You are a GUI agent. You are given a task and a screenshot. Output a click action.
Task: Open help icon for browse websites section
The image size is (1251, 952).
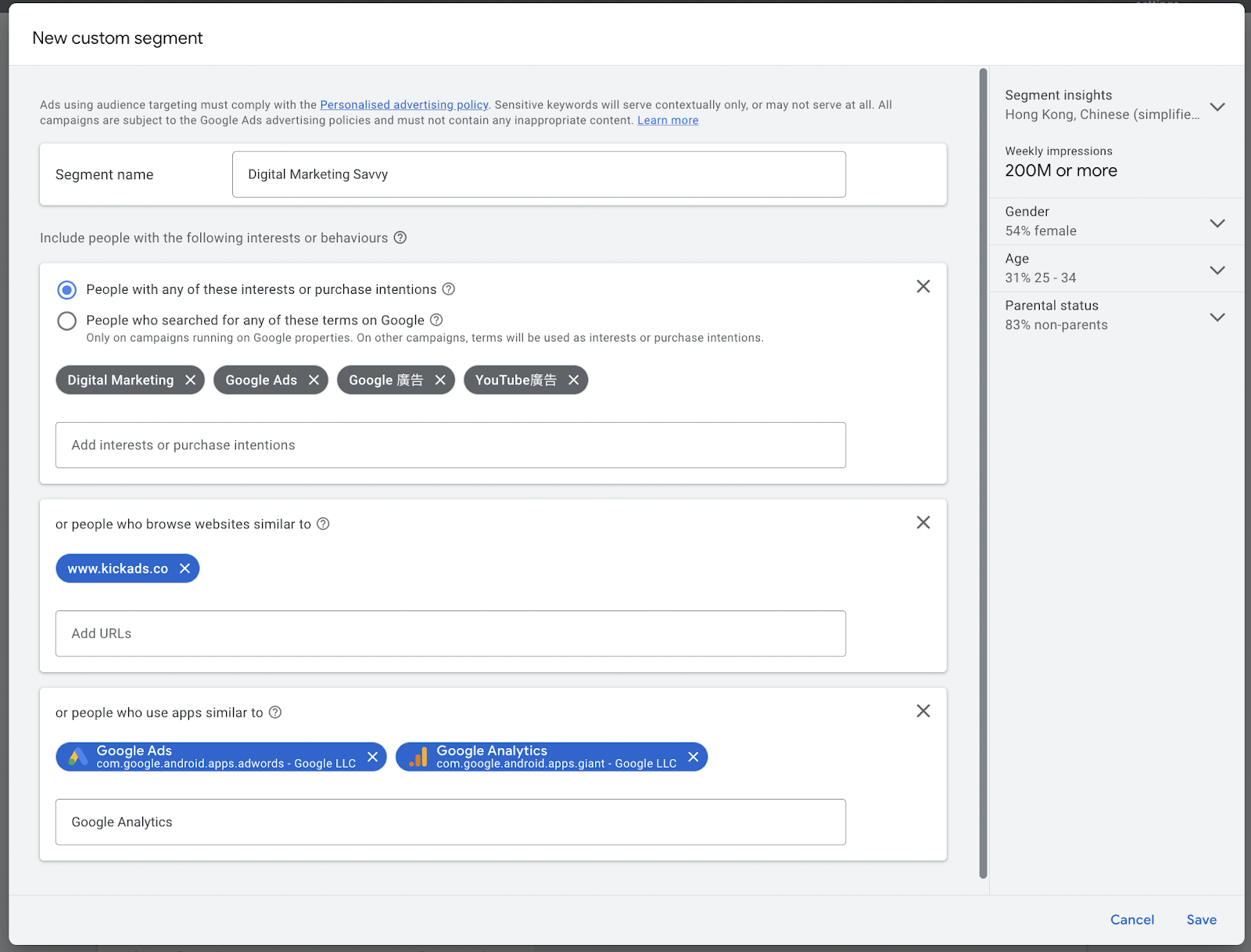[x=323, y=524]
